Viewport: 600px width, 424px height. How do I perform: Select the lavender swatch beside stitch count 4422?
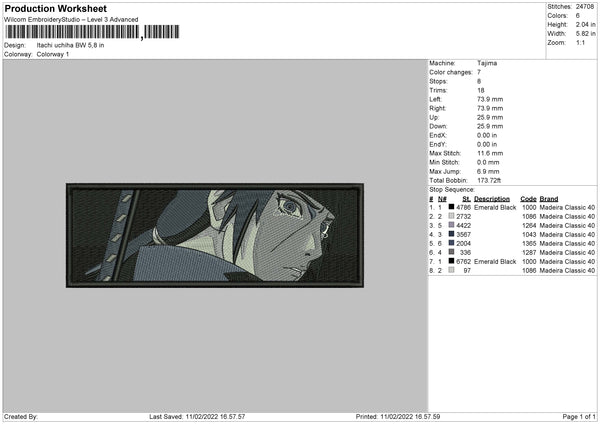451,225
